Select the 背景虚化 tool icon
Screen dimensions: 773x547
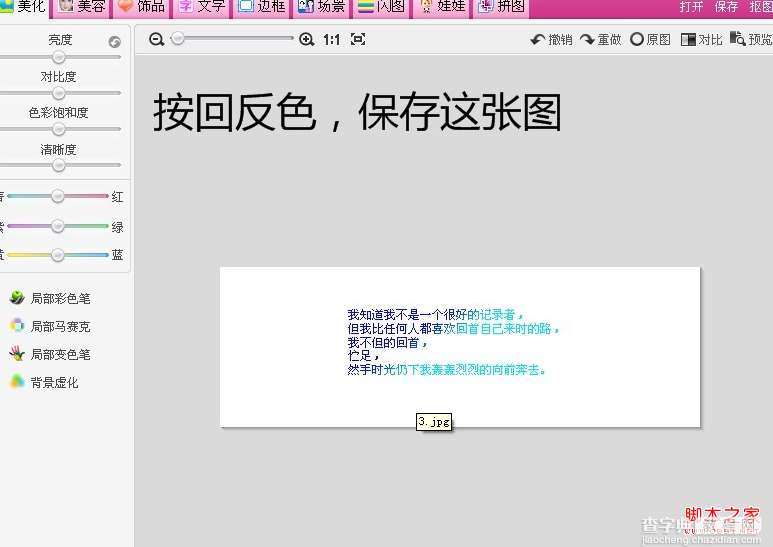tap(17, 381)
